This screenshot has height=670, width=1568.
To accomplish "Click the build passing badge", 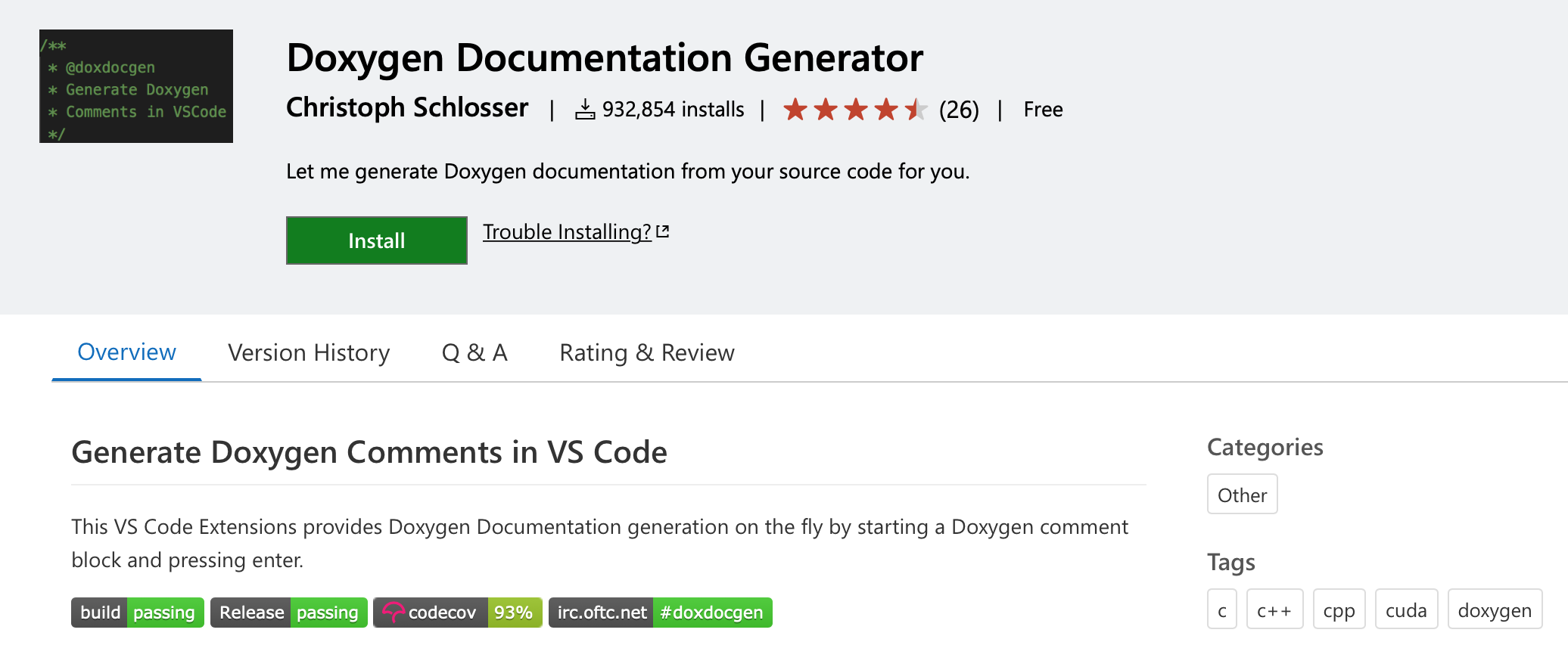I will pos(136,613).
